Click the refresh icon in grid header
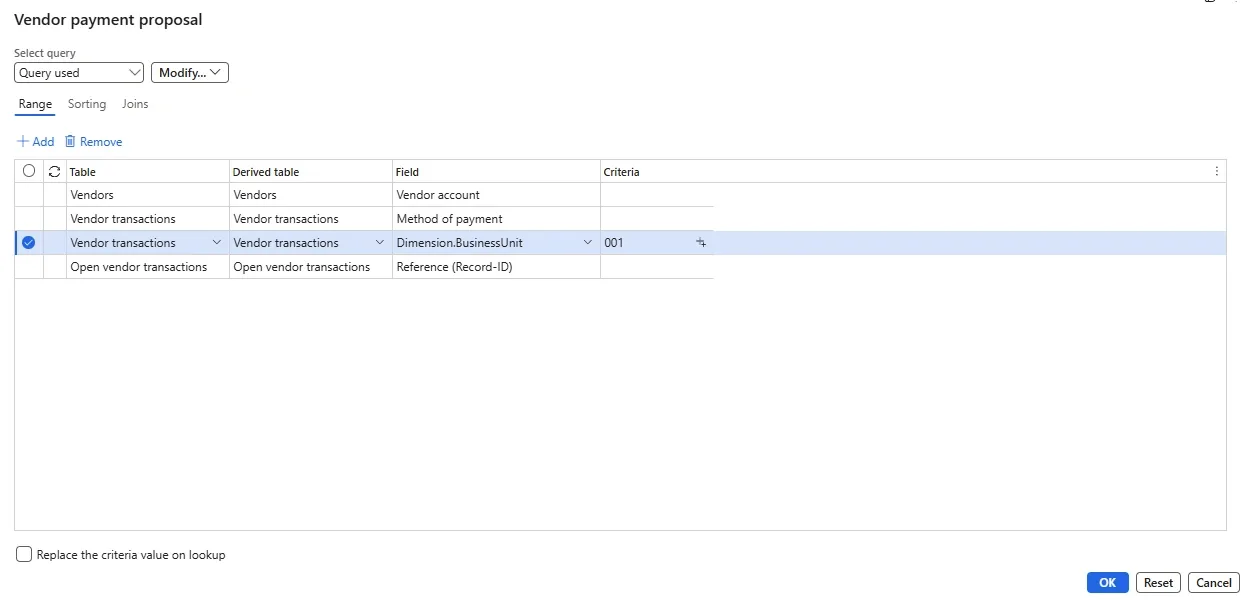This screenshot has width=1249, height=601. coord(54,171)
